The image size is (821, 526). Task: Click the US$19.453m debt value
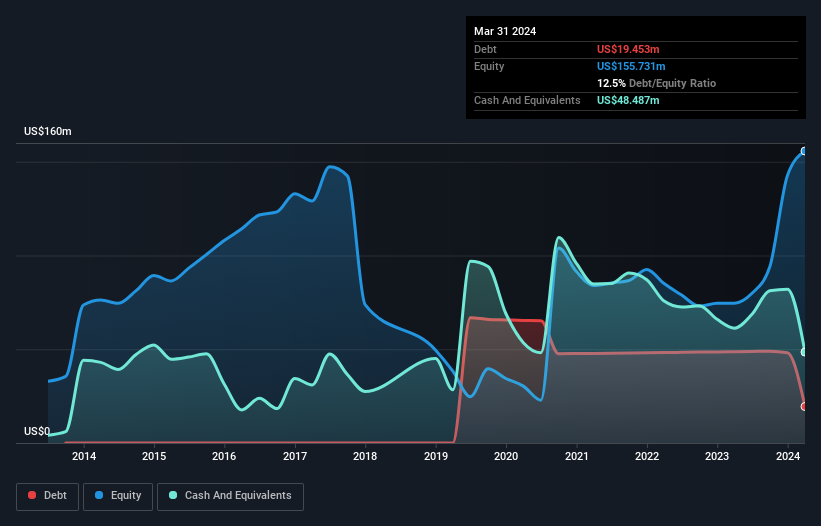(628, 49)
